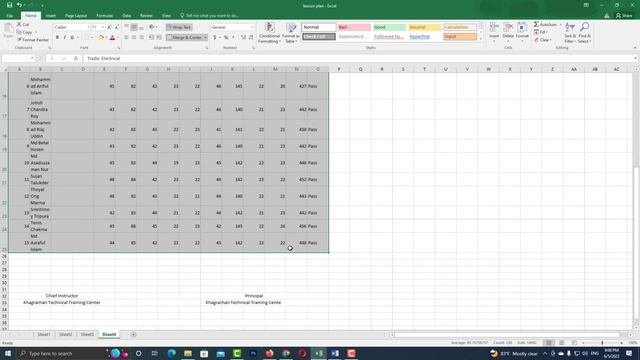
Task: Toggle underline formatting
Action: (72, 37)
